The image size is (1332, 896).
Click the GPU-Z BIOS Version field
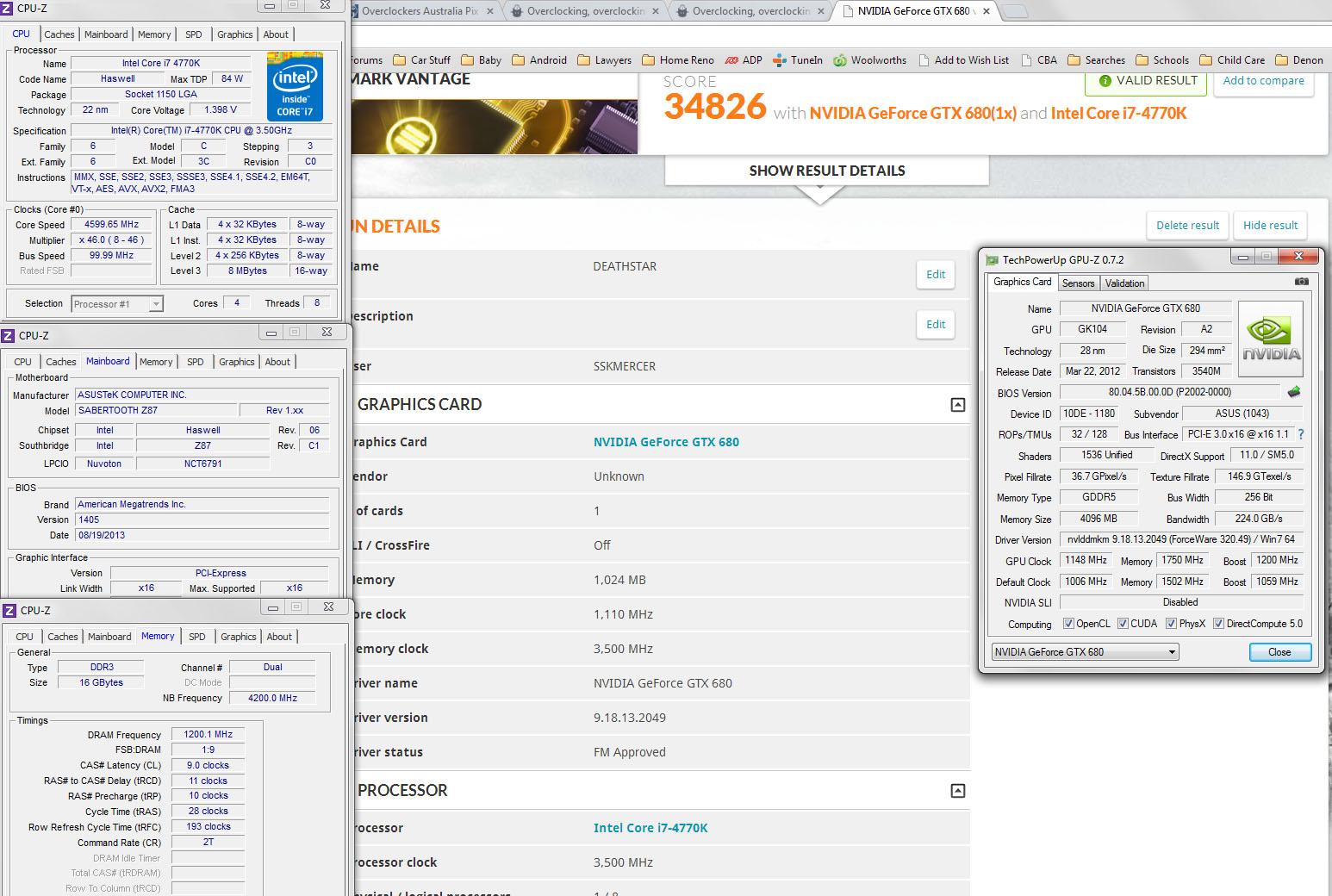[x=1169, y=392]
